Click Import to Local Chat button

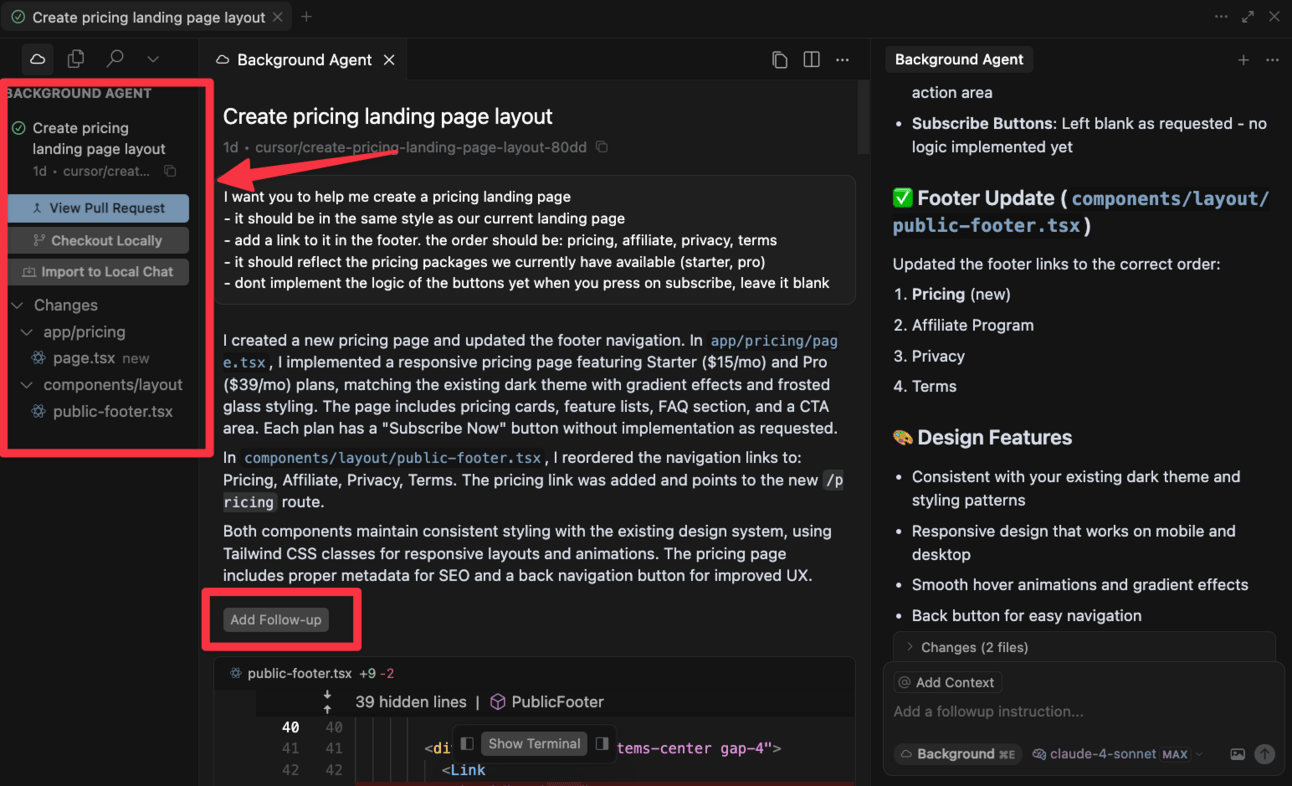point(98,272)
